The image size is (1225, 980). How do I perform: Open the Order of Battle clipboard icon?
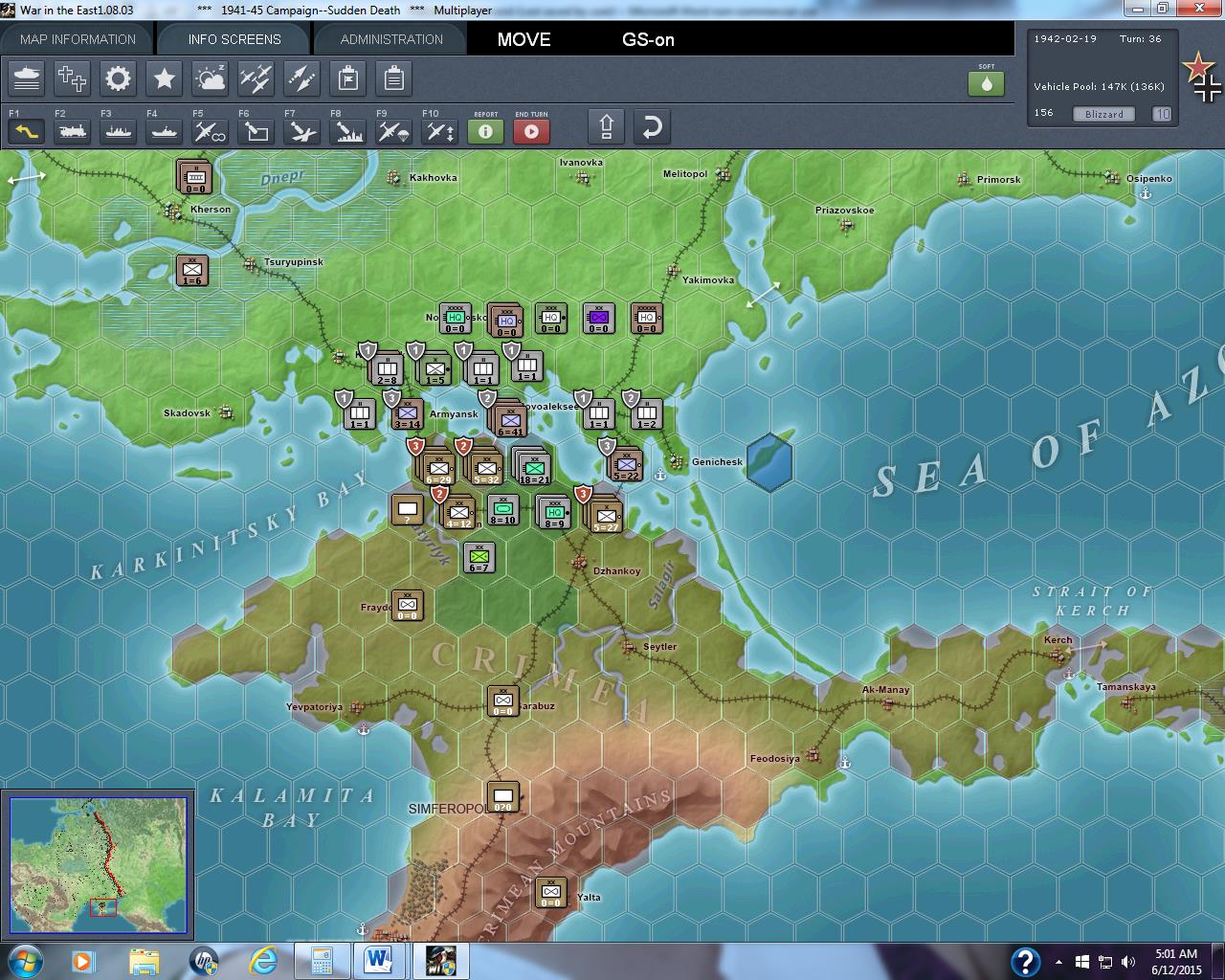tap(393, 79)
